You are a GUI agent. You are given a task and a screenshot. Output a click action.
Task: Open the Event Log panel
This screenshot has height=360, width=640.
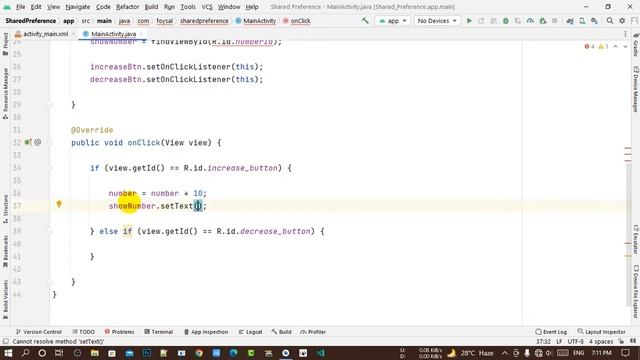551,332
